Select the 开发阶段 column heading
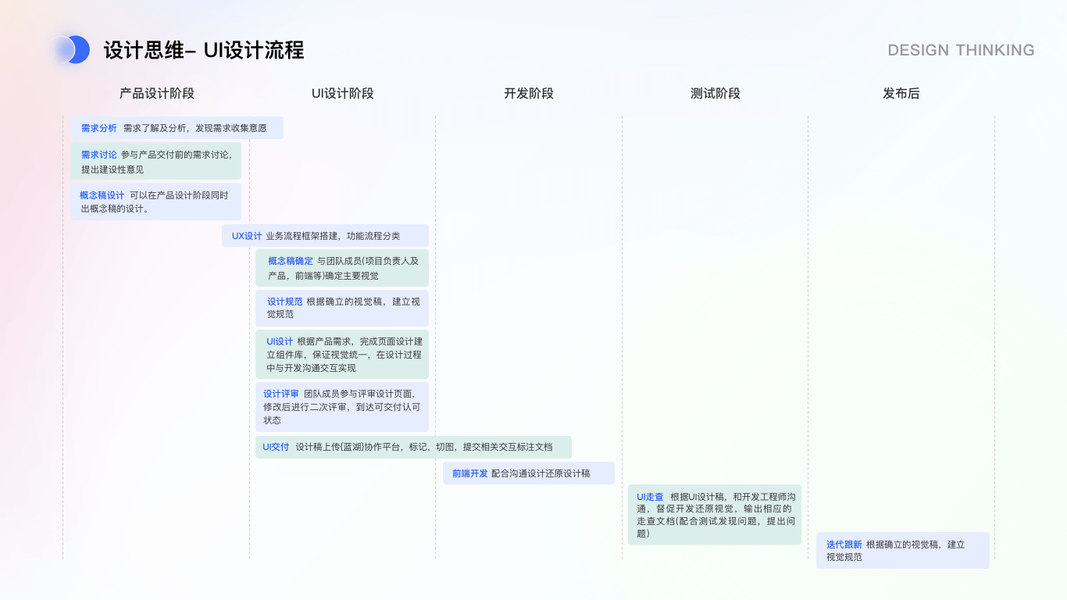Viewport: 1067px width, 600px height. tap(529, 93)
